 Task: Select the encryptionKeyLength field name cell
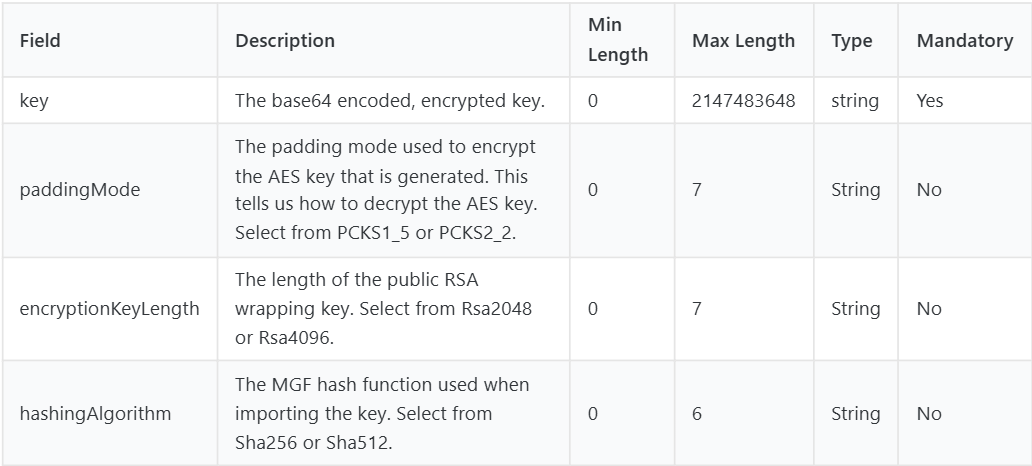109,309
